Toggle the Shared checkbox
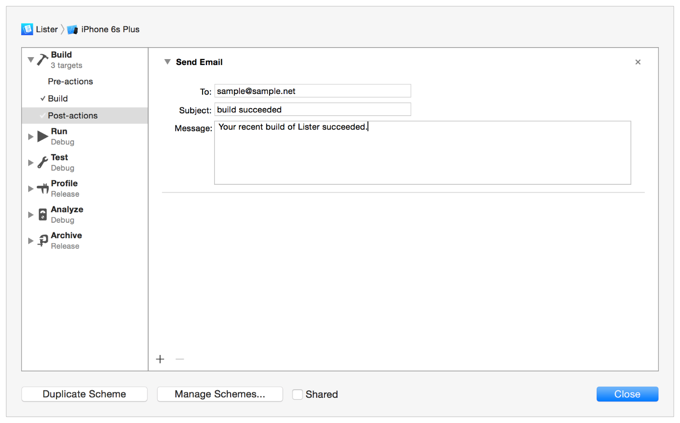The image size is (680, 423). pos(297,394)
